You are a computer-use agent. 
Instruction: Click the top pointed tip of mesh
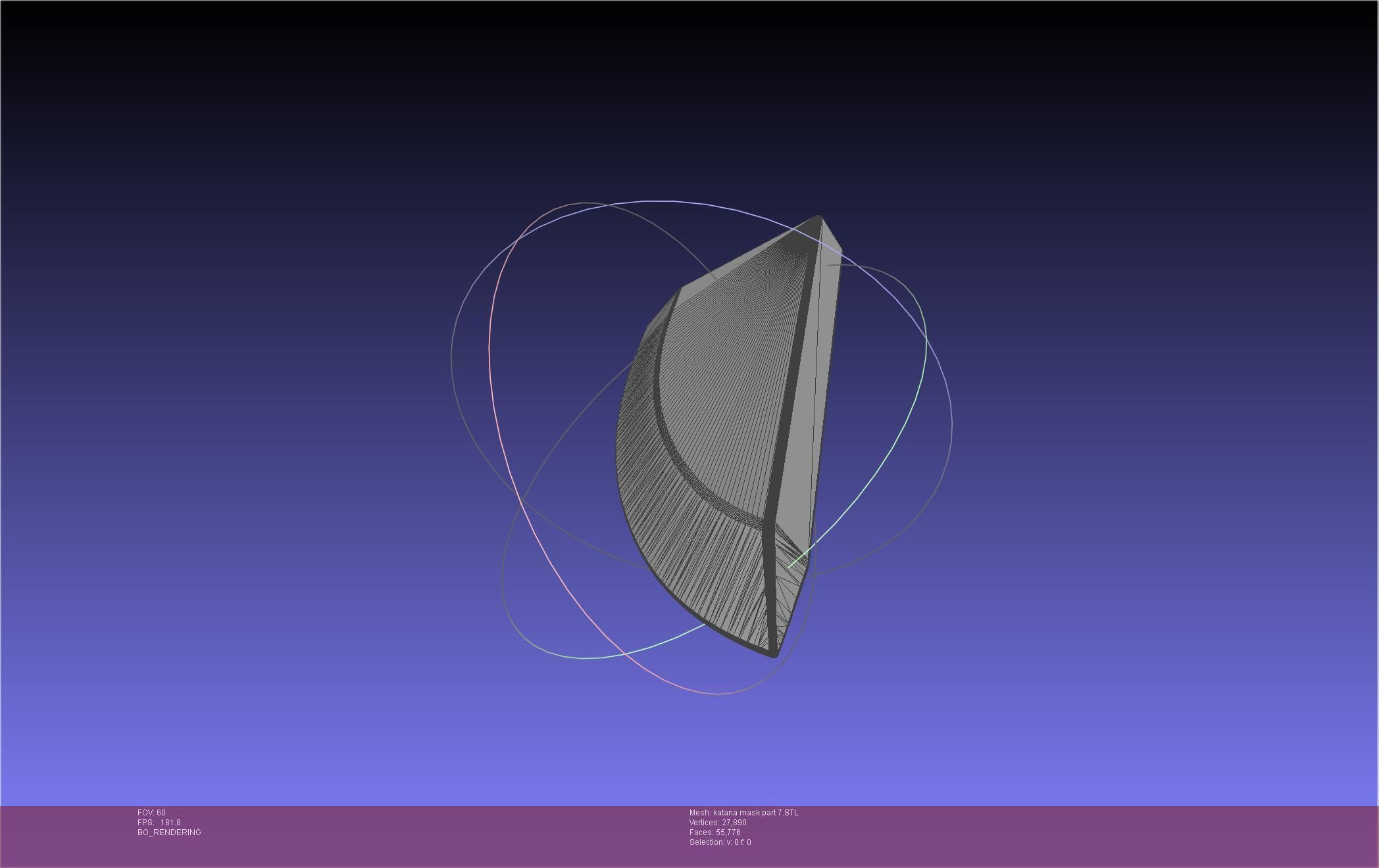[x=818, y=217]
